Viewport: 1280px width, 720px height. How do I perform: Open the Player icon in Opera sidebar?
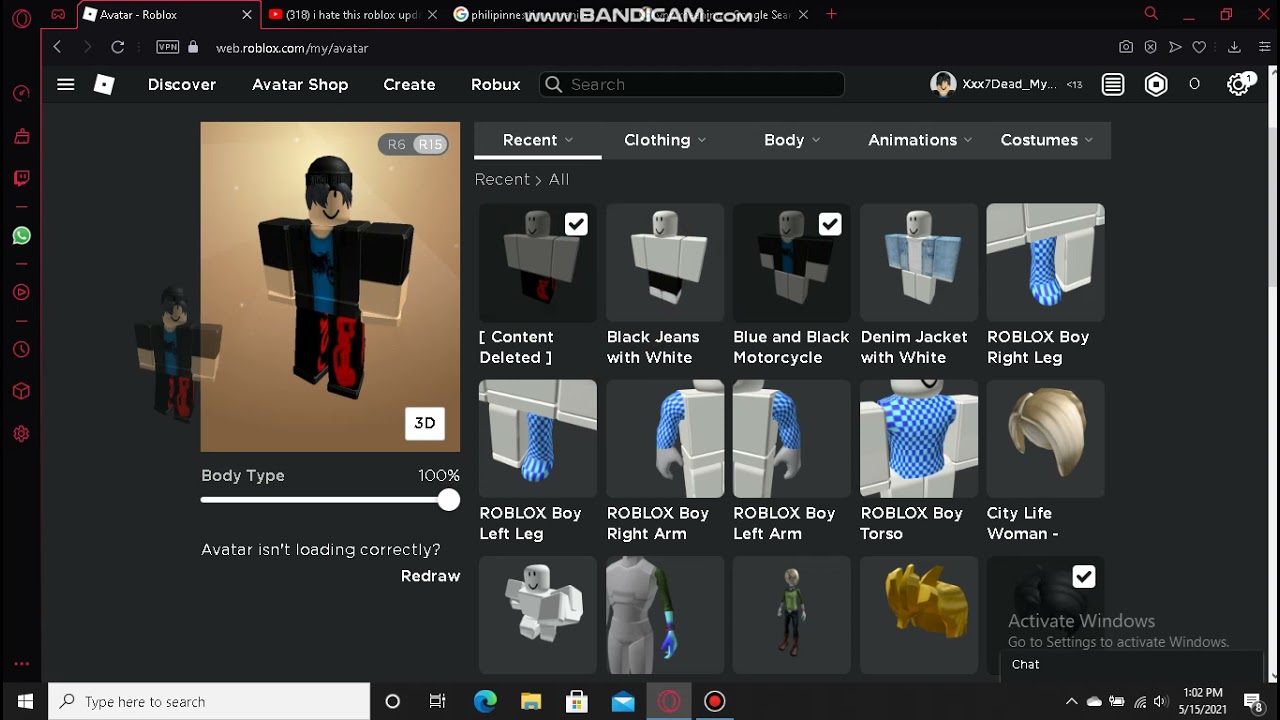(21, 293)
